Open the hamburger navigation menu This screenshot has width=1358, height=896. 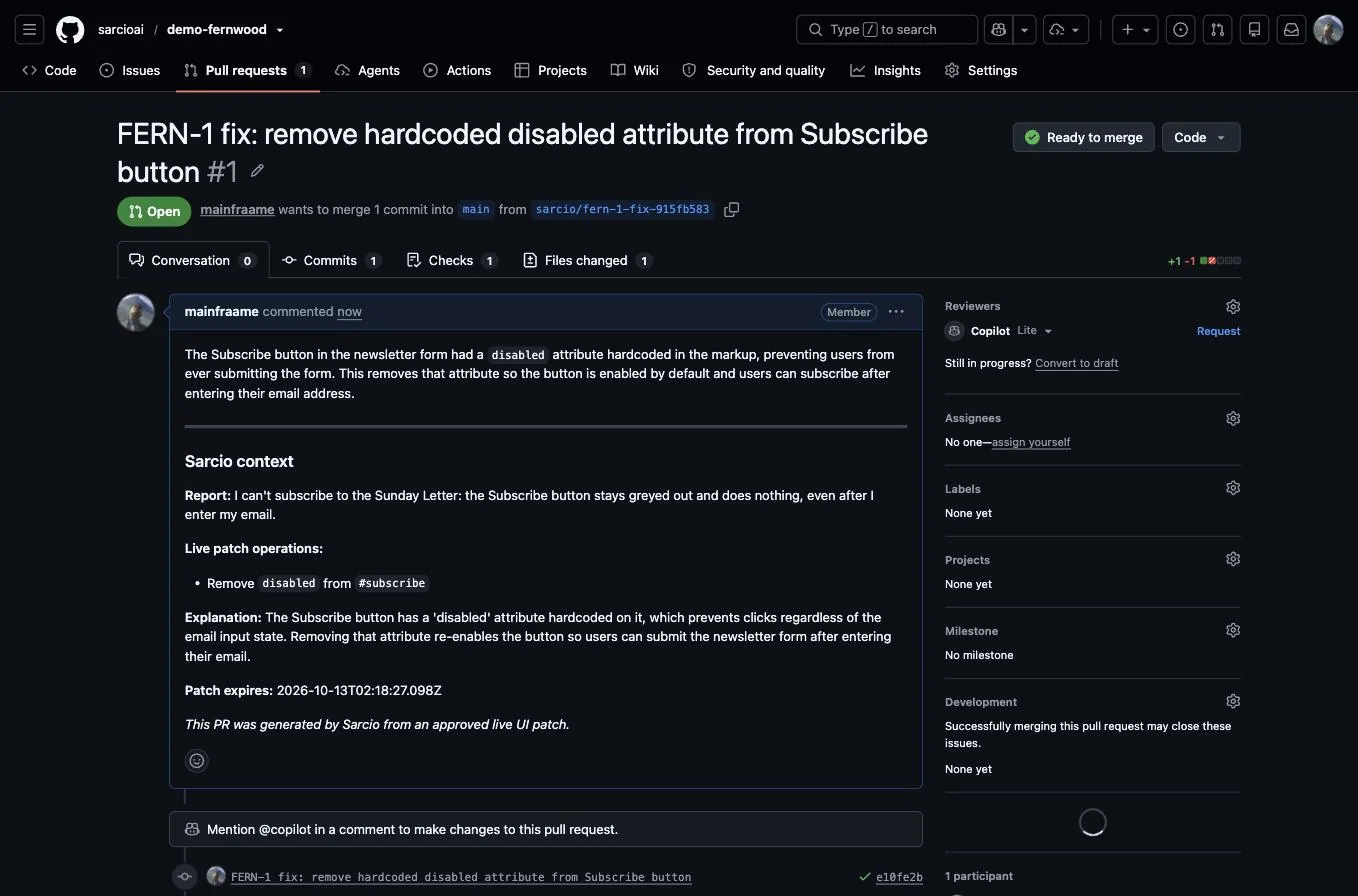30,30
